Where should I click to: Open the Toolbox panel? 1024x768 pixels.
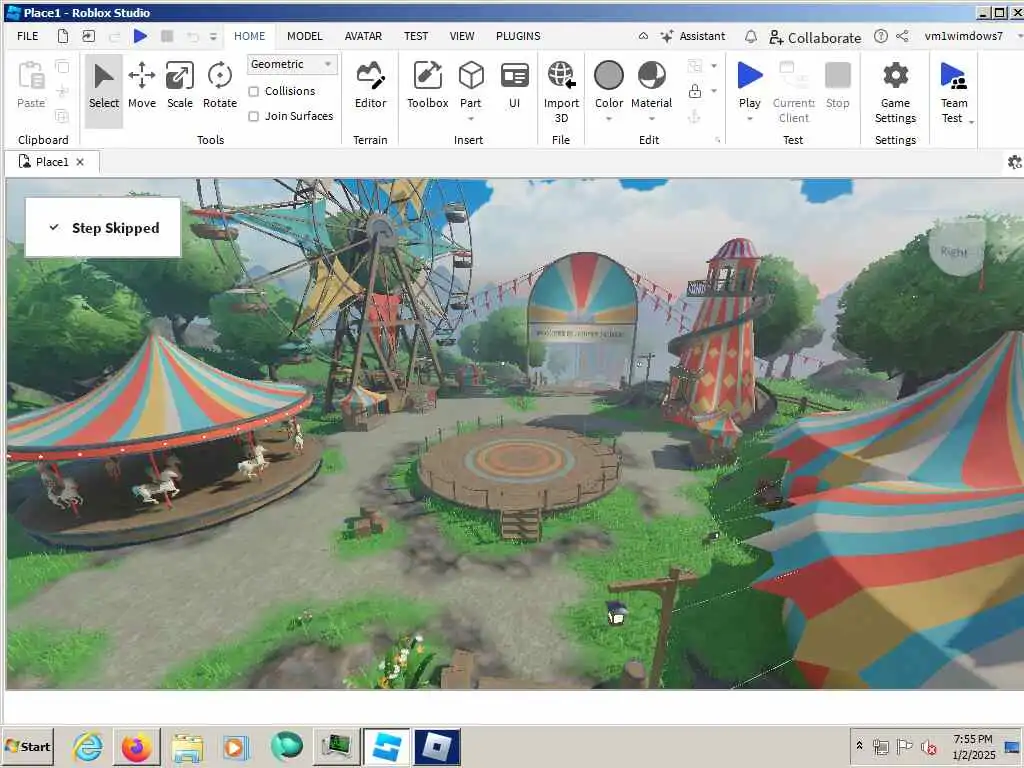click(428, 86)
